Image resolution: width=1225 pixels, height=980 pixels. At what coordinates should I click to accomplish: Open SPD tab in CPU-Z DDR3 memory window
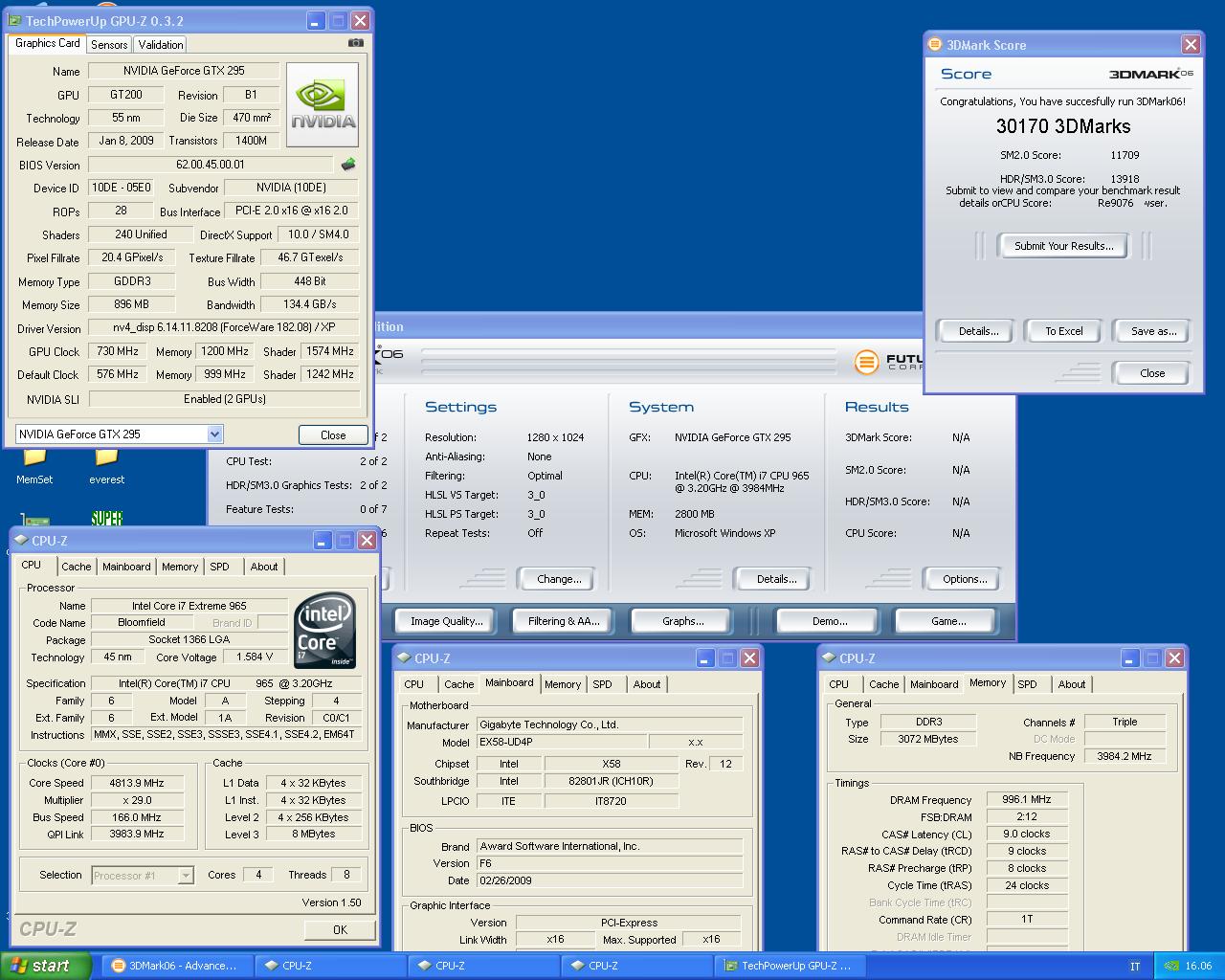1027,684
